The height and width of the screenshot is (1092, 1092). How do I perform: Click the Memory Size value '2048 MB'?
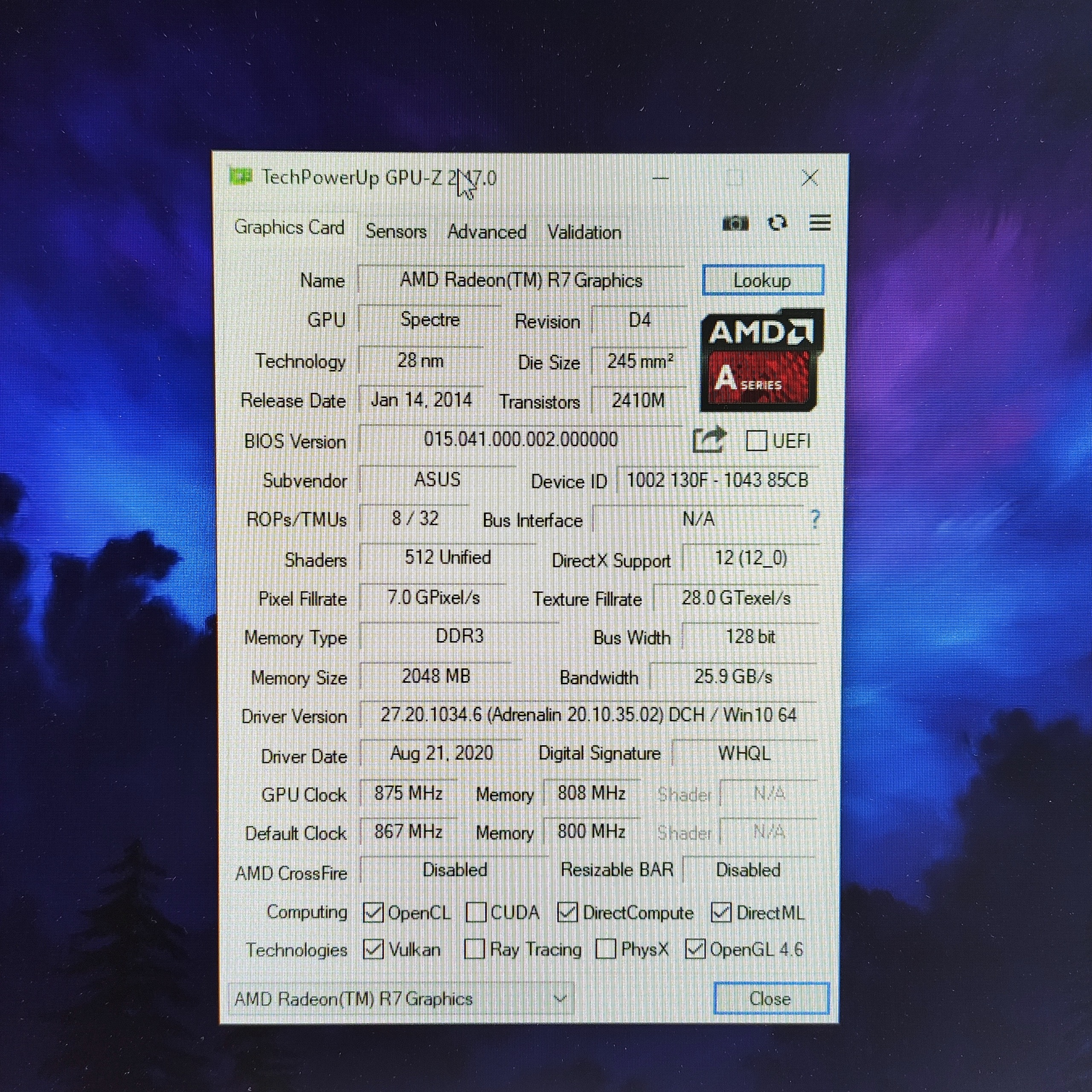click(436, 676)
